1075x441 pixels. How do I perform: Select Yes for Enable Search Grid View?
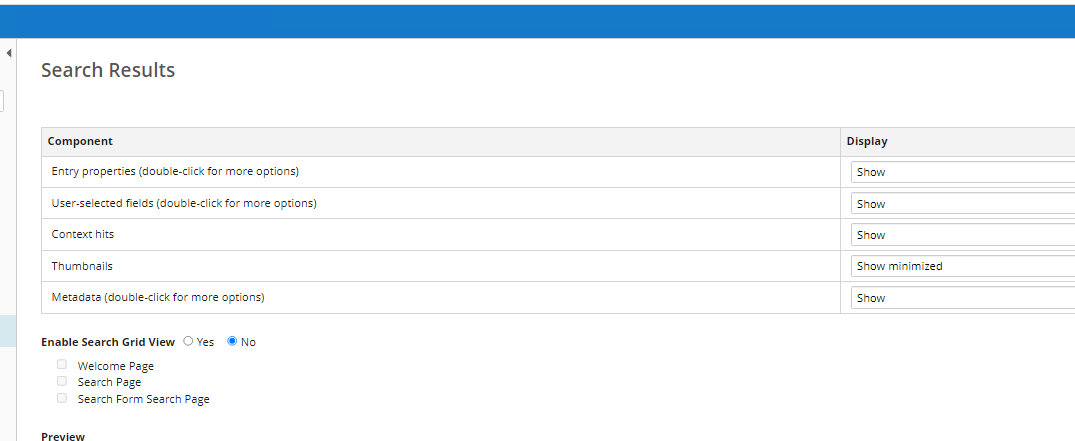[188, 342]
